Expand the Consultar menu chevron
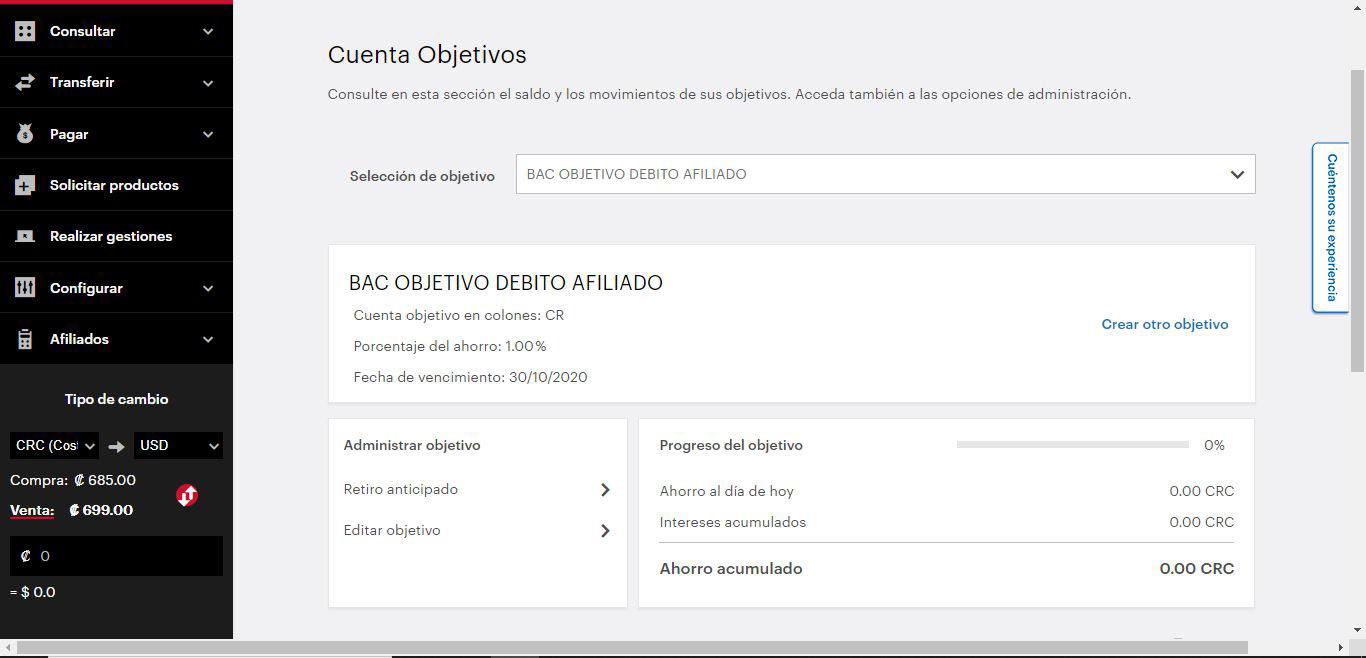This screenshot has height=658, width=1366. click(x=208, y=31)
